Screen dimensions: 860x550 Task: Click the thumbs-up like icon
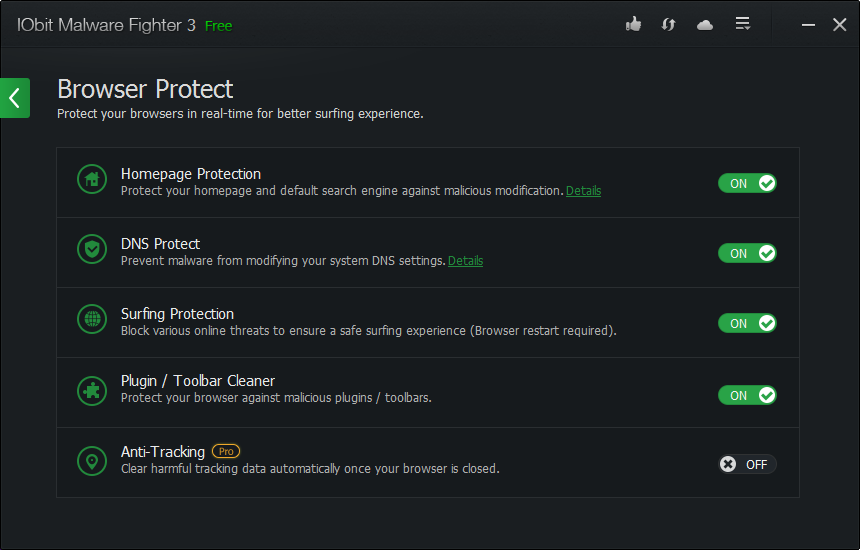pos(633,24)
